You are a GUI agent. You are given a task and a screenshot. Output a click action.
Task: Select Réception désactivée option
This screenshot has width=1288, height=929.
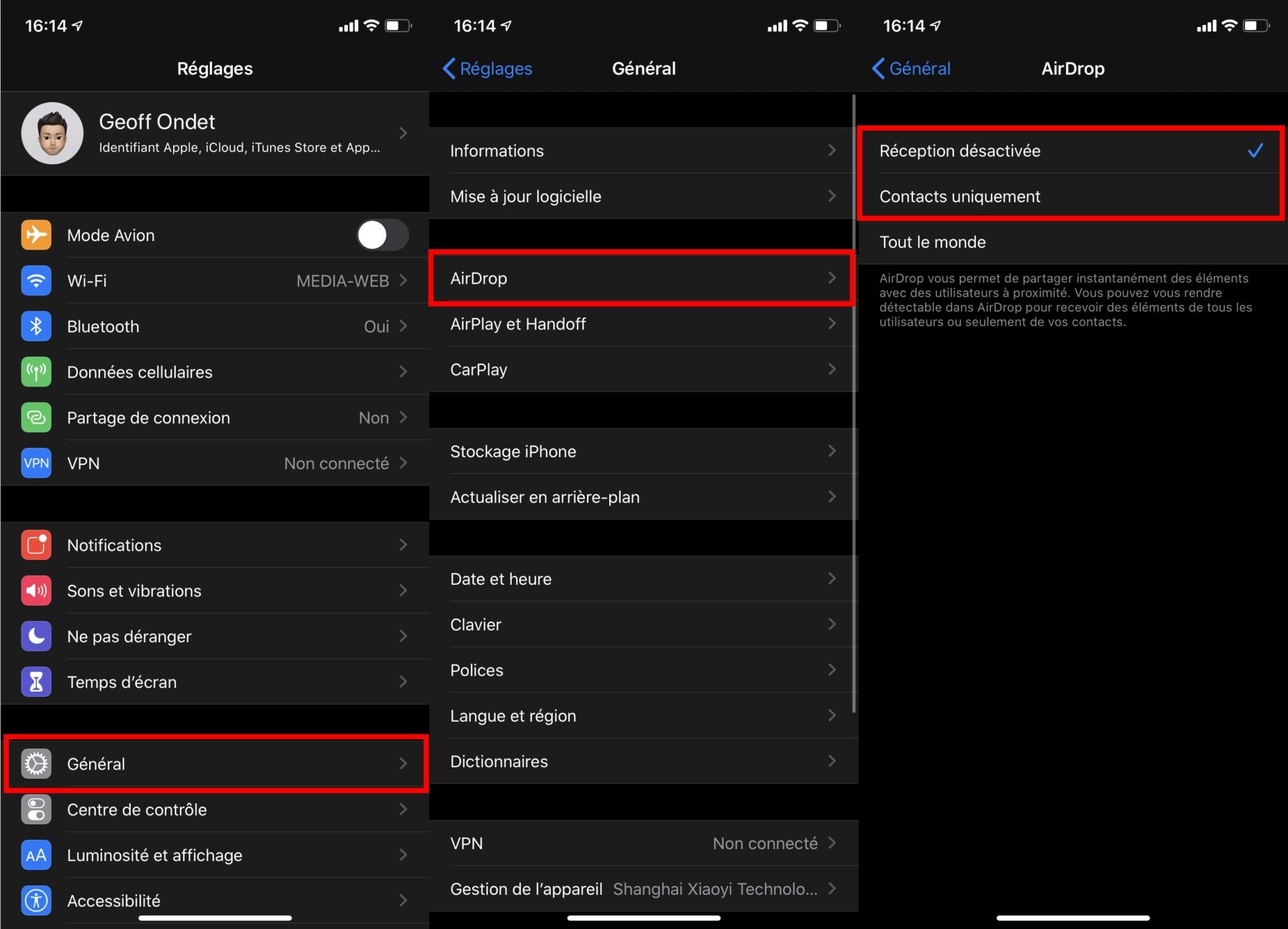pos(1072,151)
